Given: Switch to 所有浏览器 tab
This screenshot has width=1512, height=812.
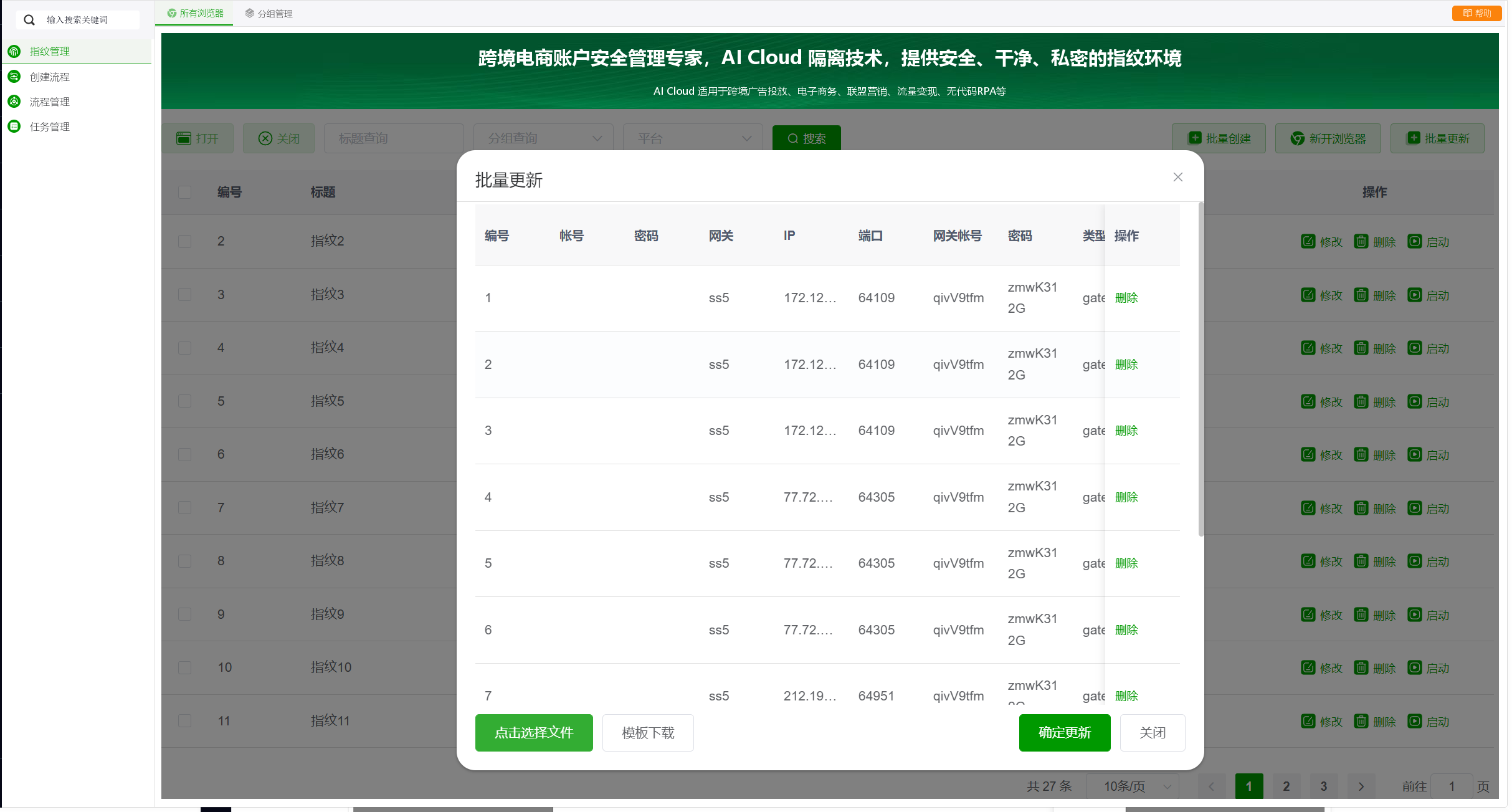Looking at the screenshot, I should 194,13.
